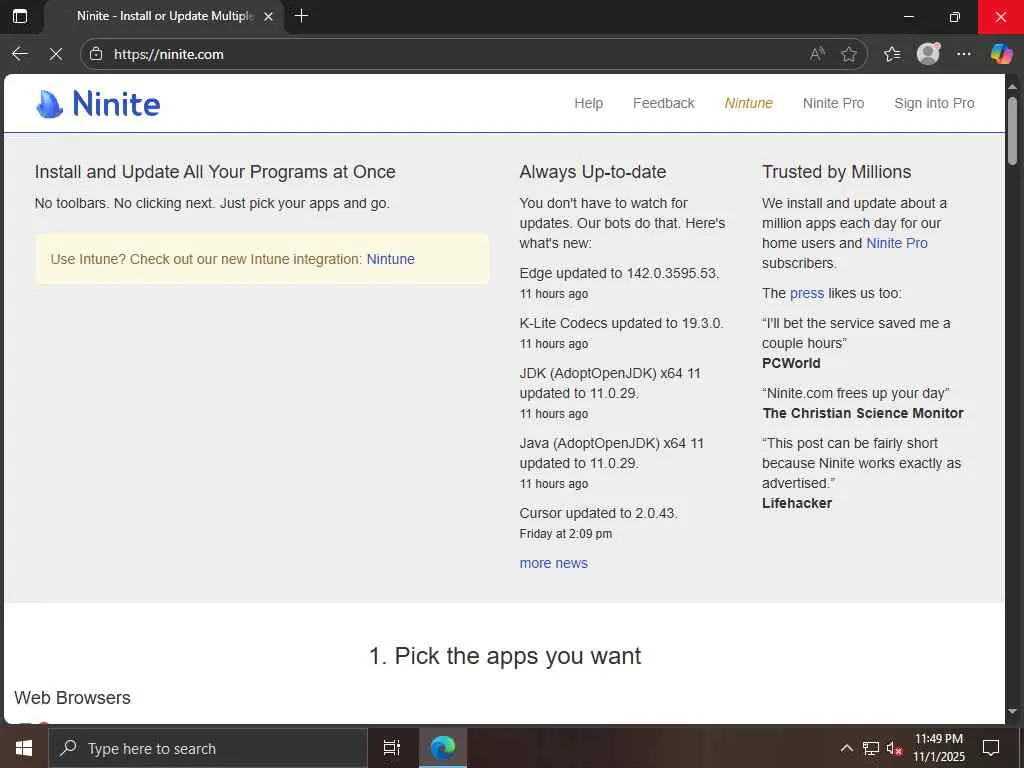Click the more news link
1024x768 pixels.
pyautogui.click(x=554, y=563)
